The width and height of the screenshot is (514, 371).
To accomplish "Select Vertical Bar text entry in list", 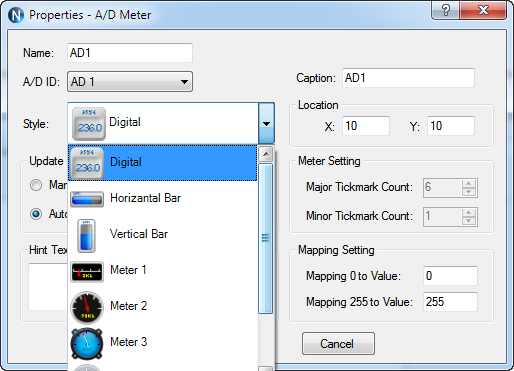I will 139,234.
